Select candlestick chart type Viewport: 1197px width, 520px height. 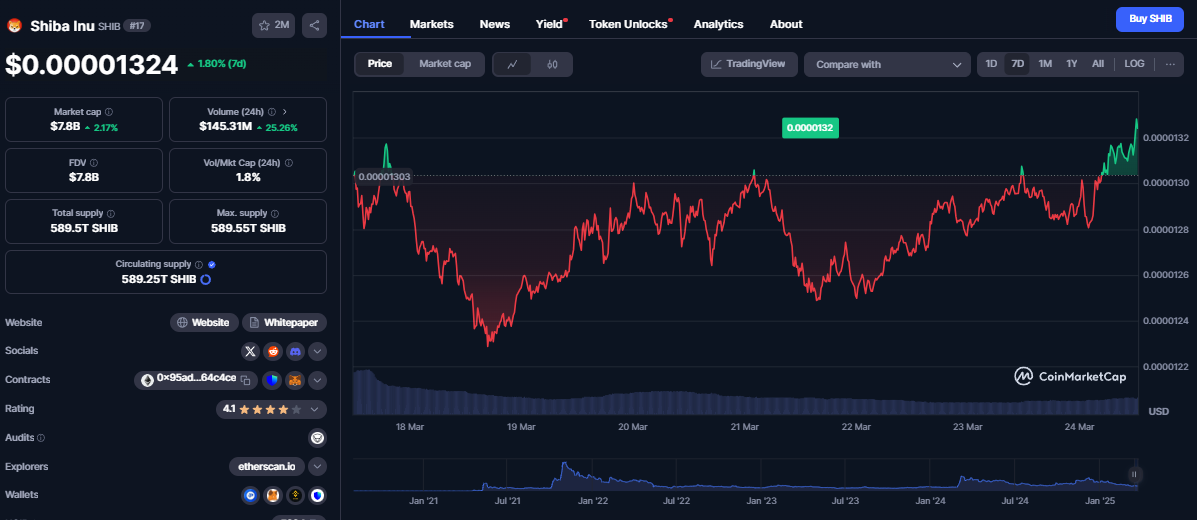[x=552, y=64]
